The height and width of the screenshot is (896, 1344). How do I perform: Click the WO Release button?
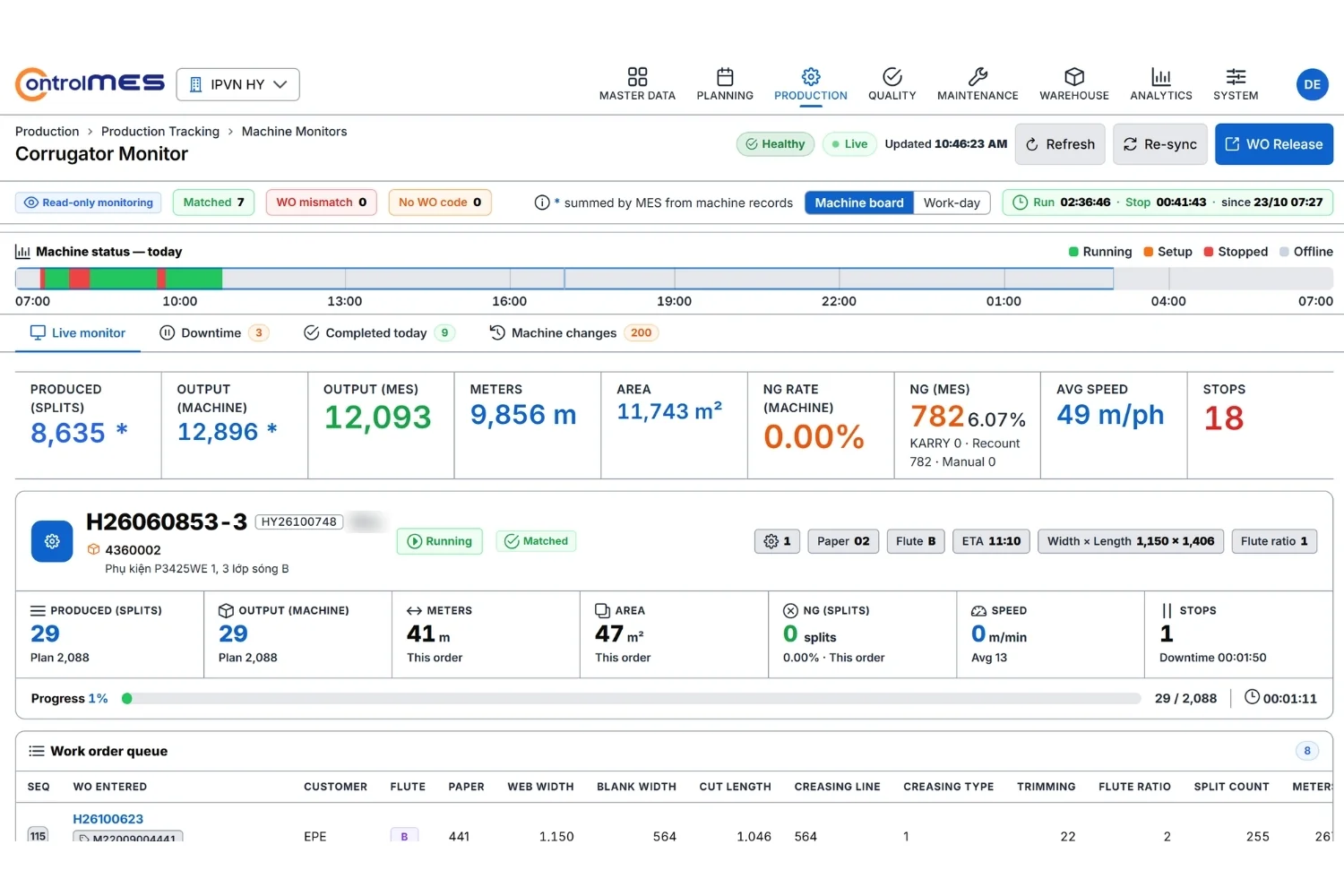coord(1274,144)
